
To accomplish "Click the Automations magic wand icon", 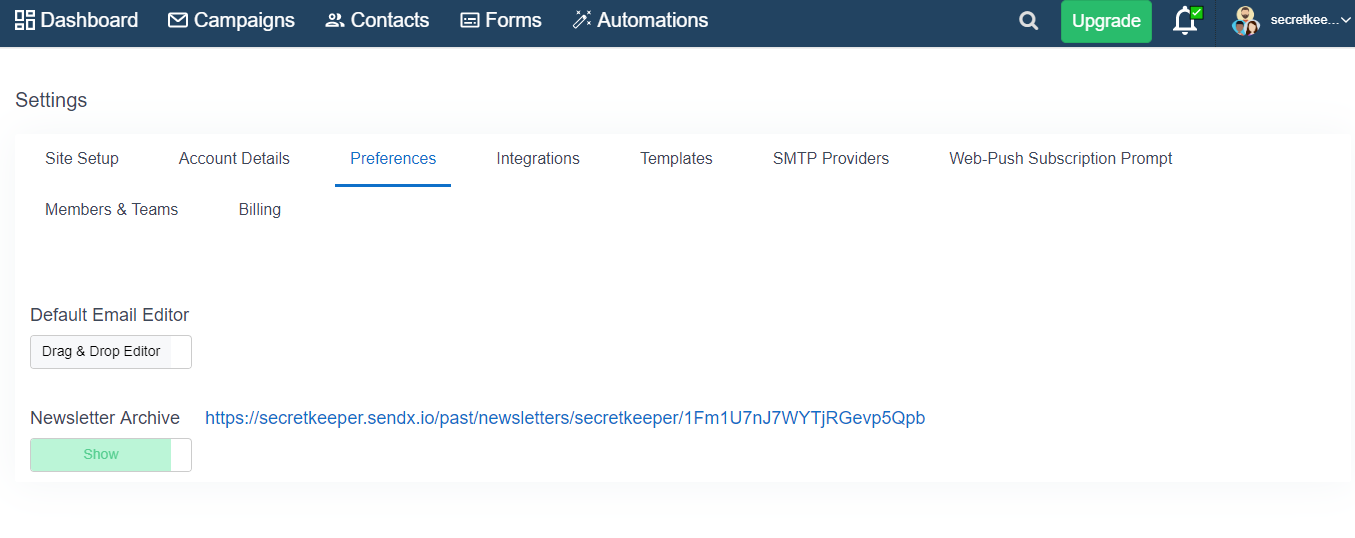I will pos(582,20).
